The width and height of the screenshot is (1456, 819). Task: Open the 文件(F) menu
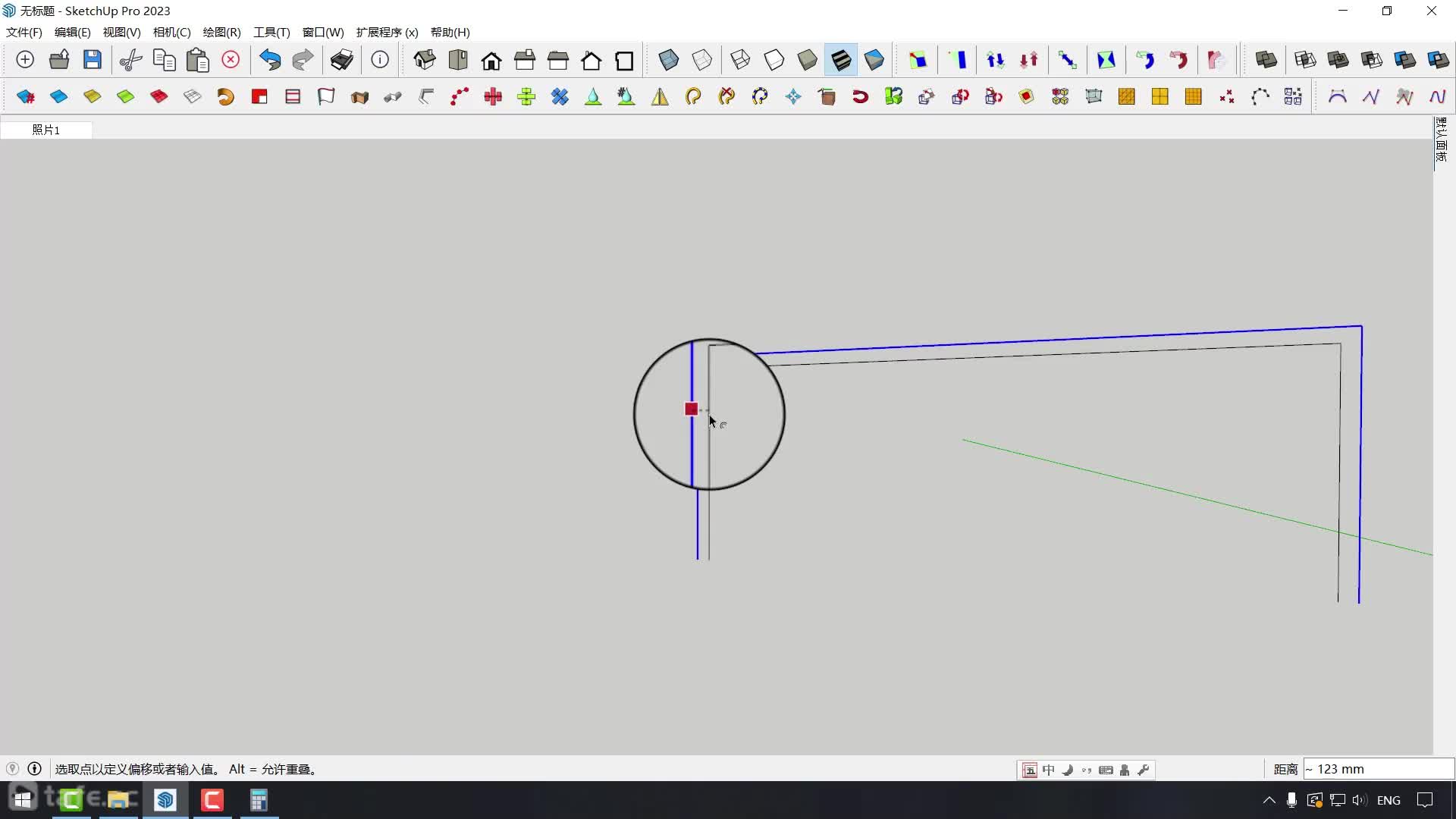click(x=24, y=32)
